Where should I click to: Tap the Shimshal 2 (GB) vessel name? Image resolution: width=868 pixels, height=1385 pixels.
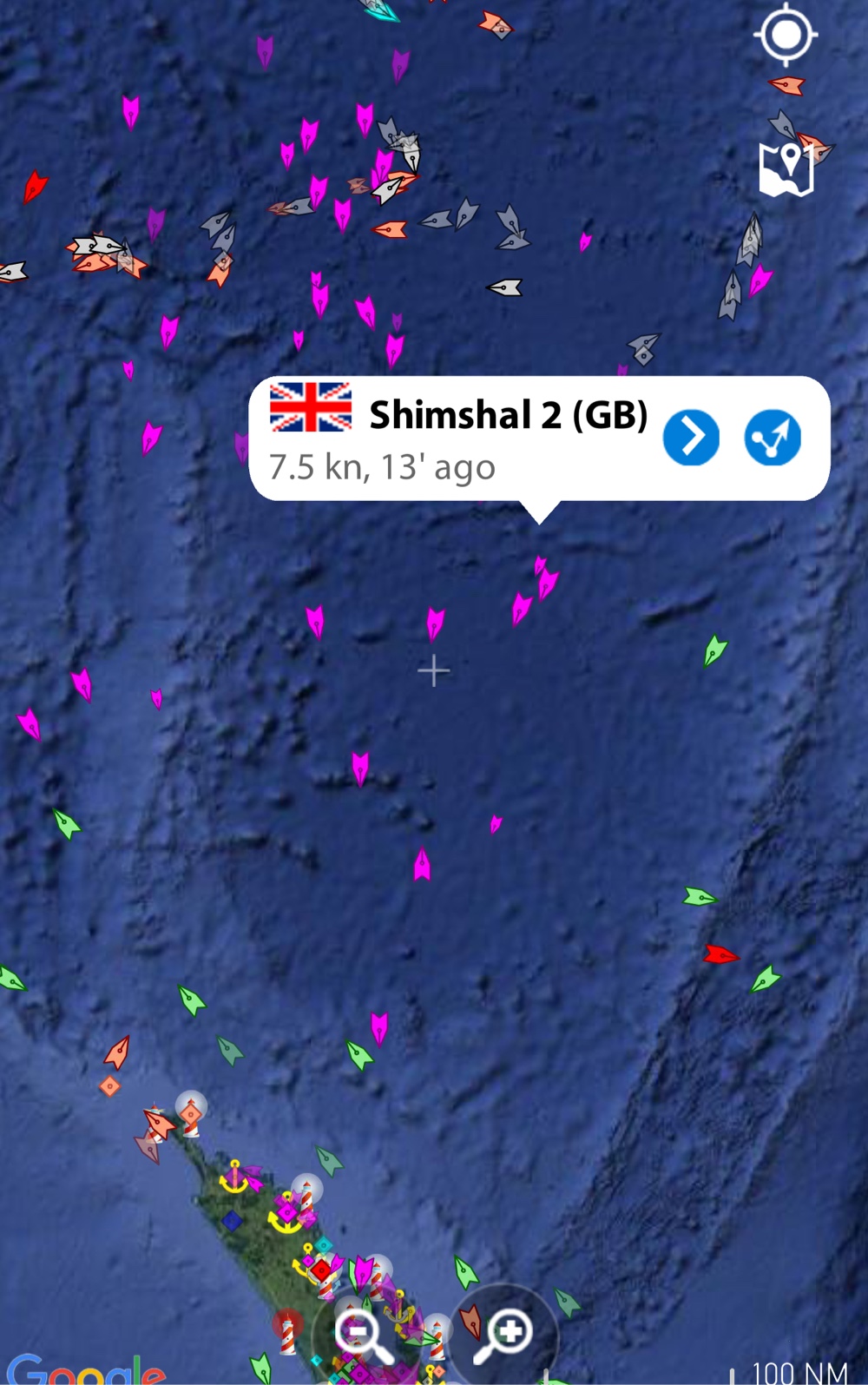509,415
